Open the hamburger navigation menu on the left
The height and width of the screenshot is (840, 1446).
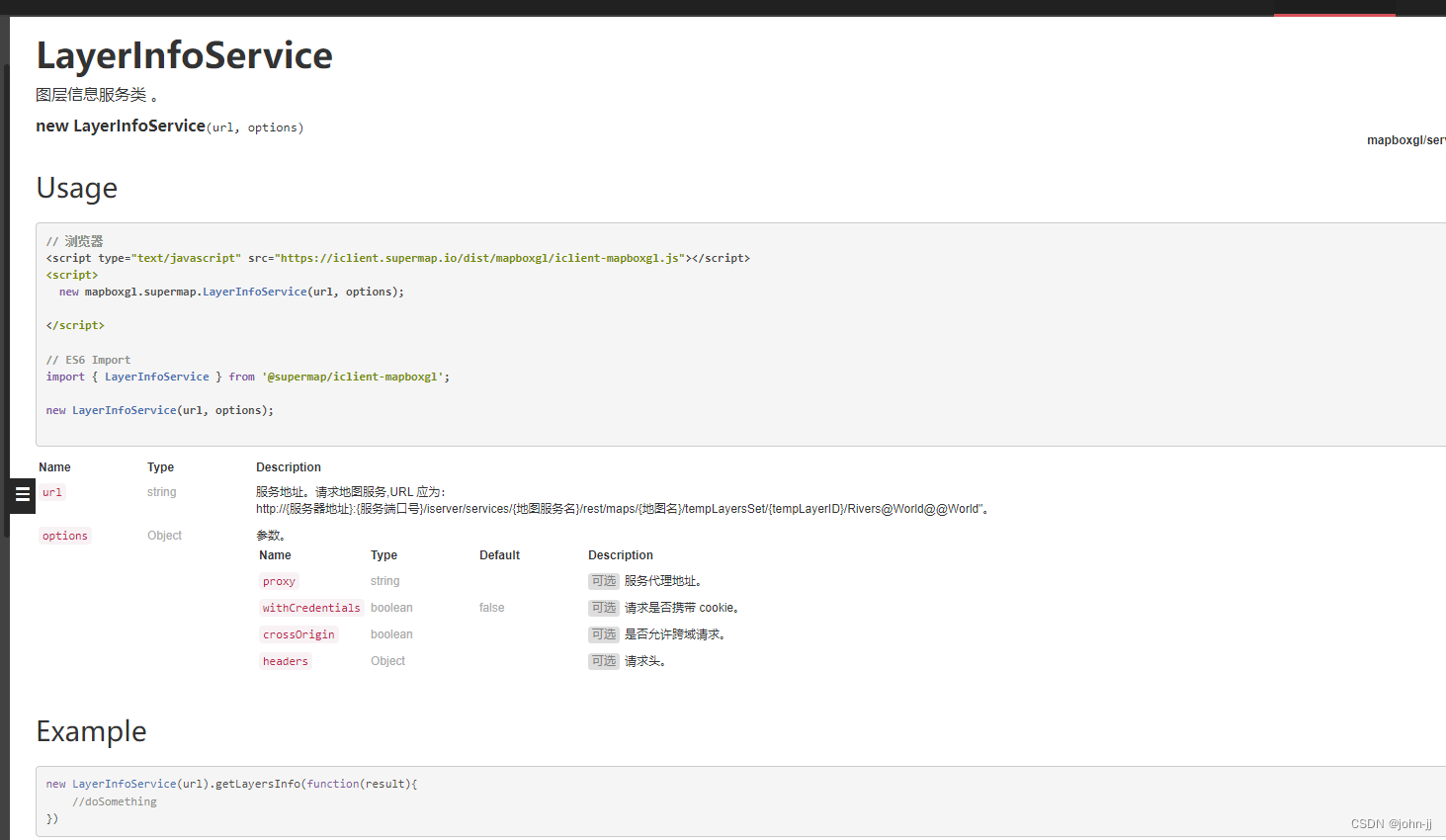[21, 494]
